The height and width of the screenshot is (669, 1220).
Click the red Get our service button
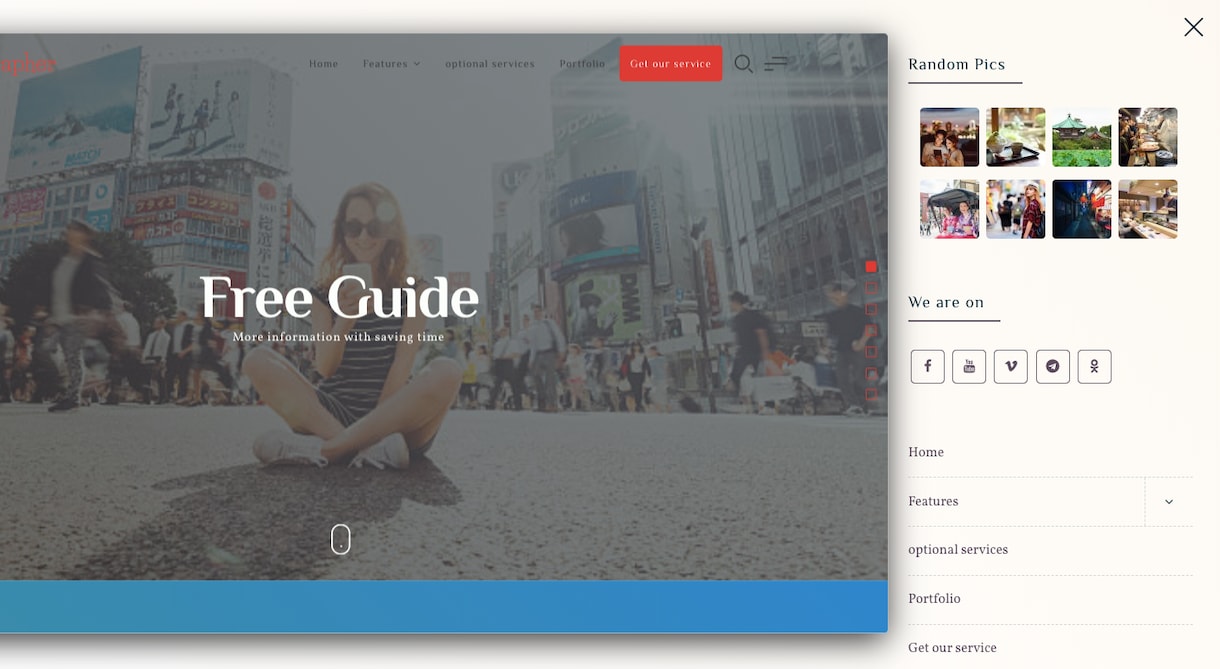(x=671, y=64)
